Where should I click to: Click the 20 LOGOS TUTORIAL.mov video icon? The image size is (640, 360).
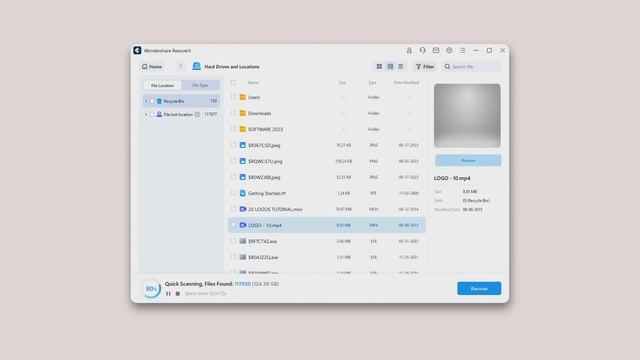242,209
